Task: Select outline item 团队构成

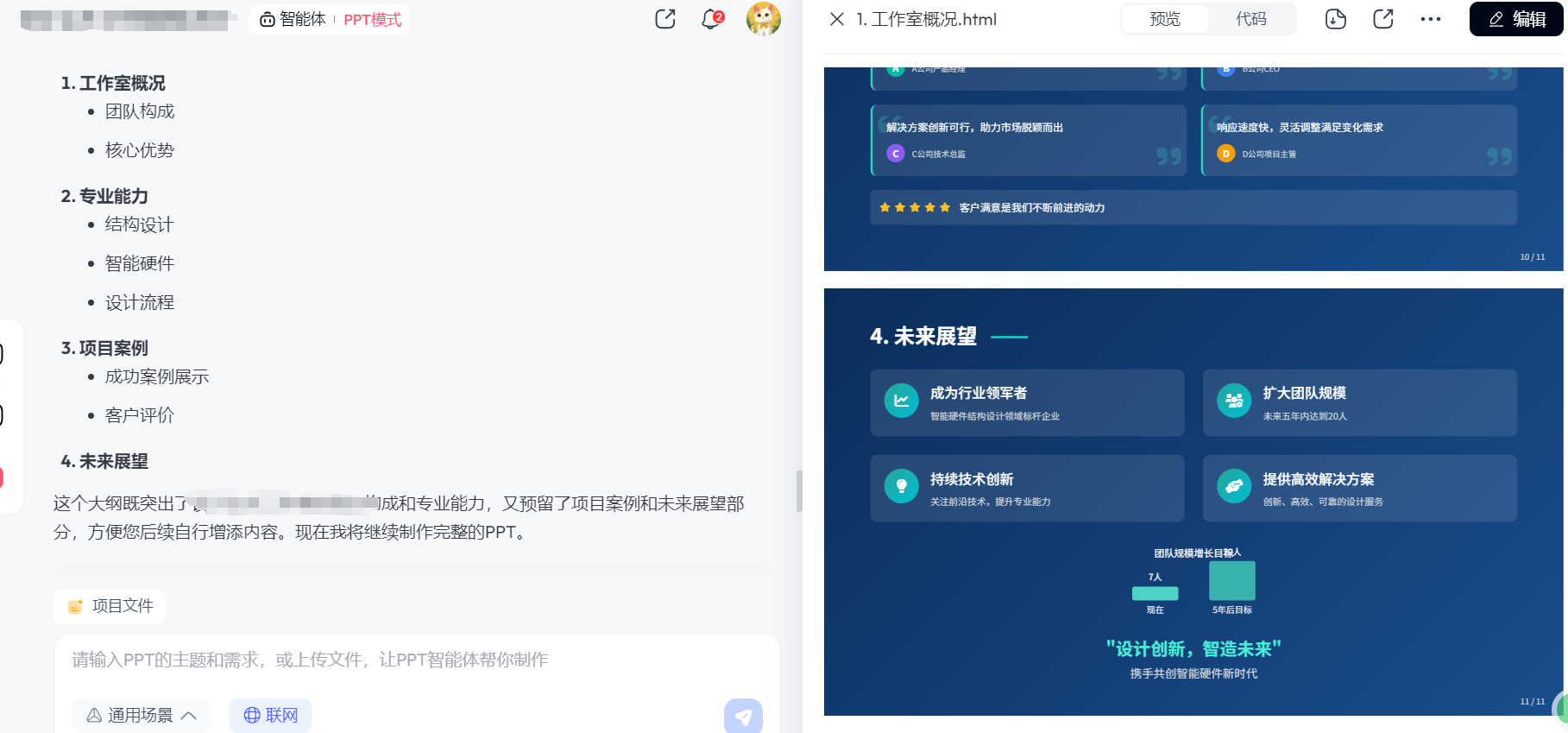Action: [x=140, y=111]
